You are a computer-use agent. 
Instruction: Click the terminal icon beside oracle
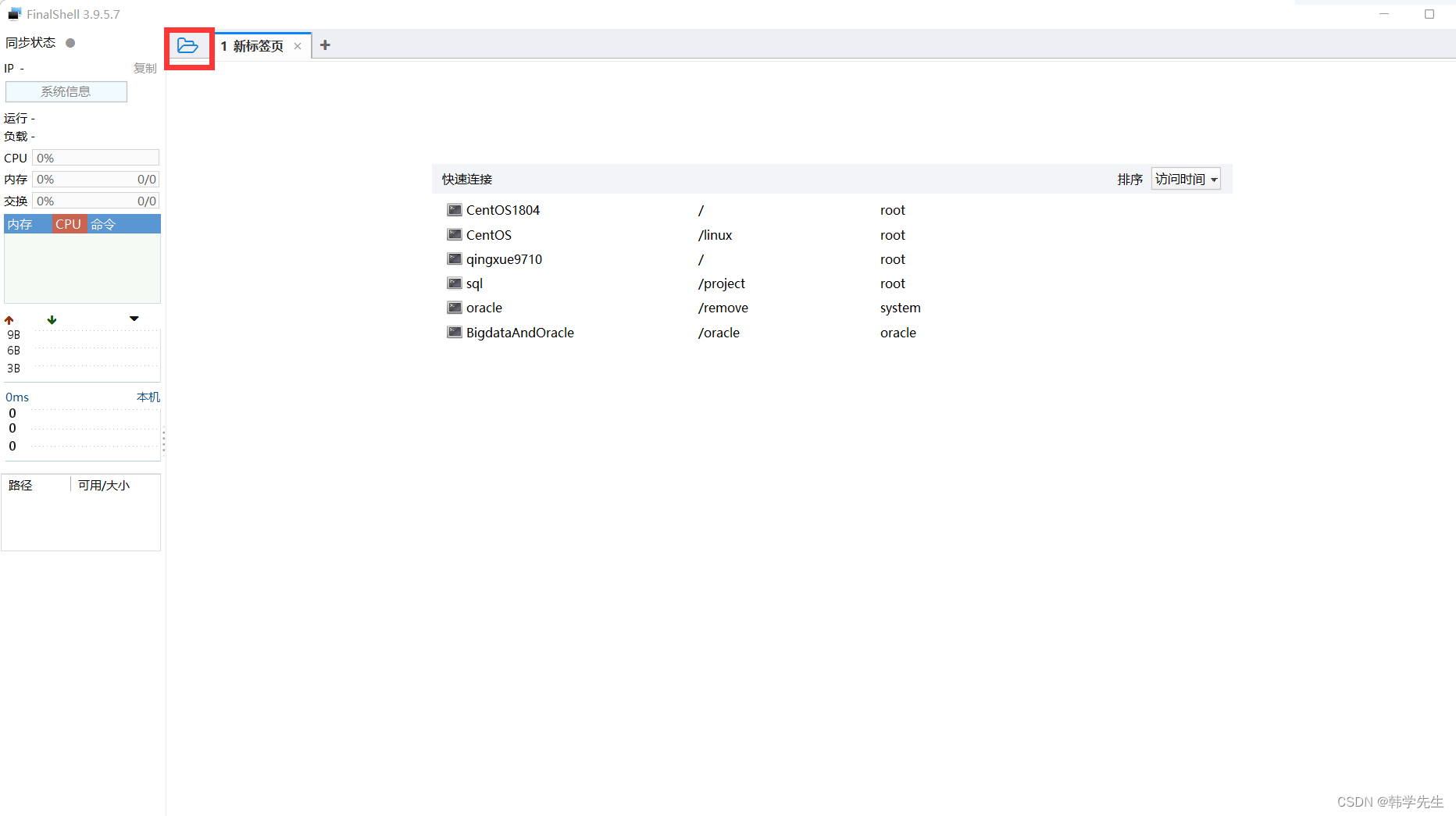454,307
